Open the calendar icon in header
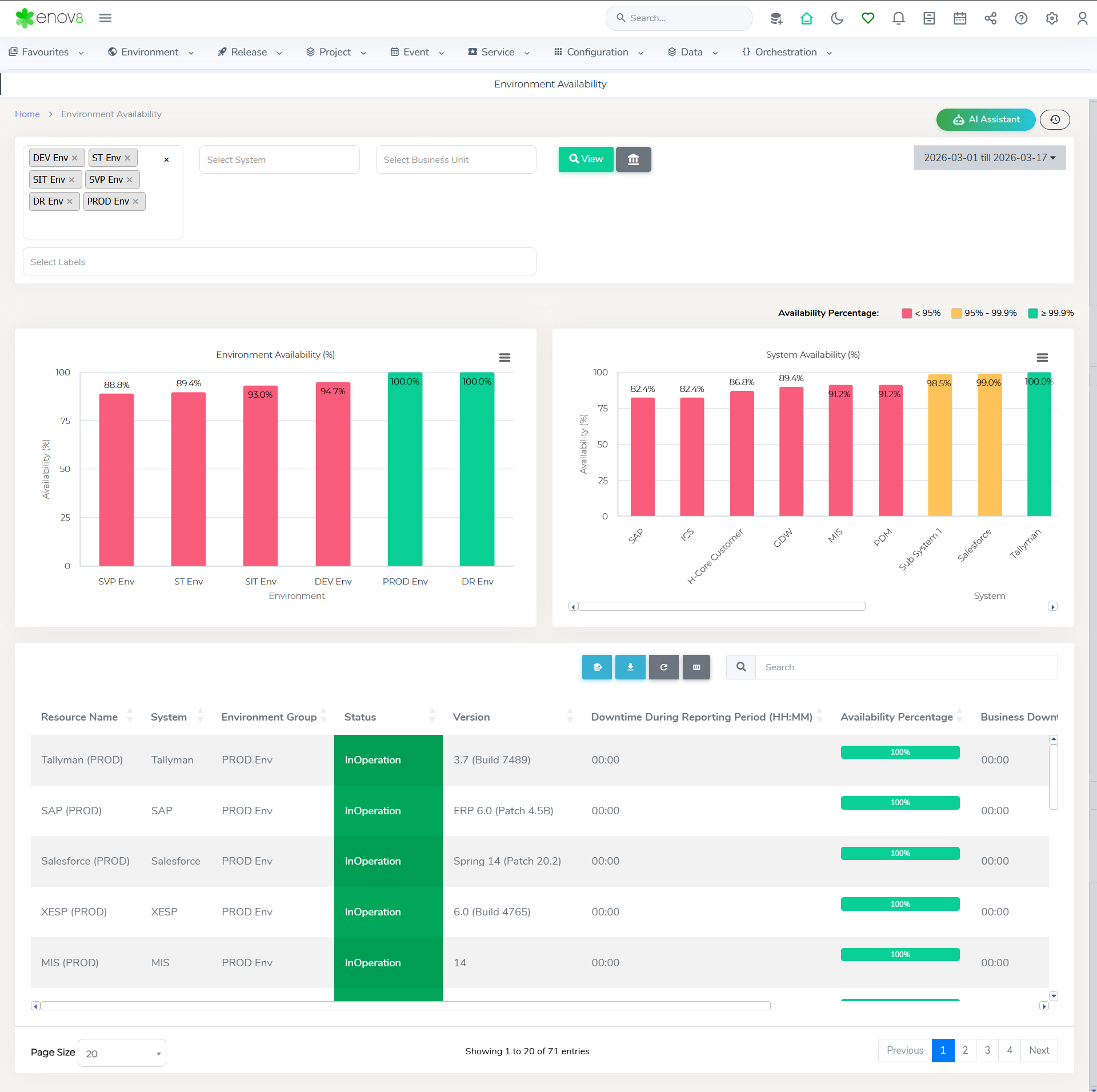This screenshot has width=1097, height=1092. tap(960, 18)
